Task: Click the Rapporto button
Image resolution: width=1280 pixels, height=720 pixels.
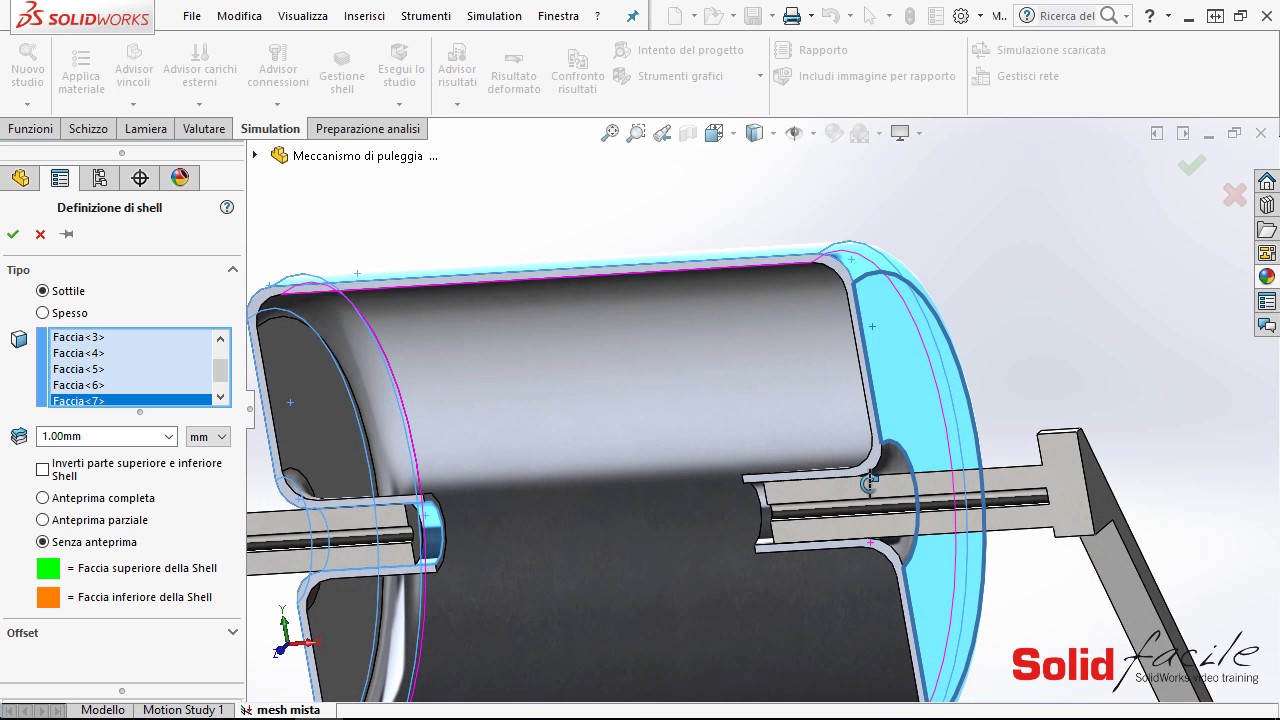Action: (x=811, y=50)
